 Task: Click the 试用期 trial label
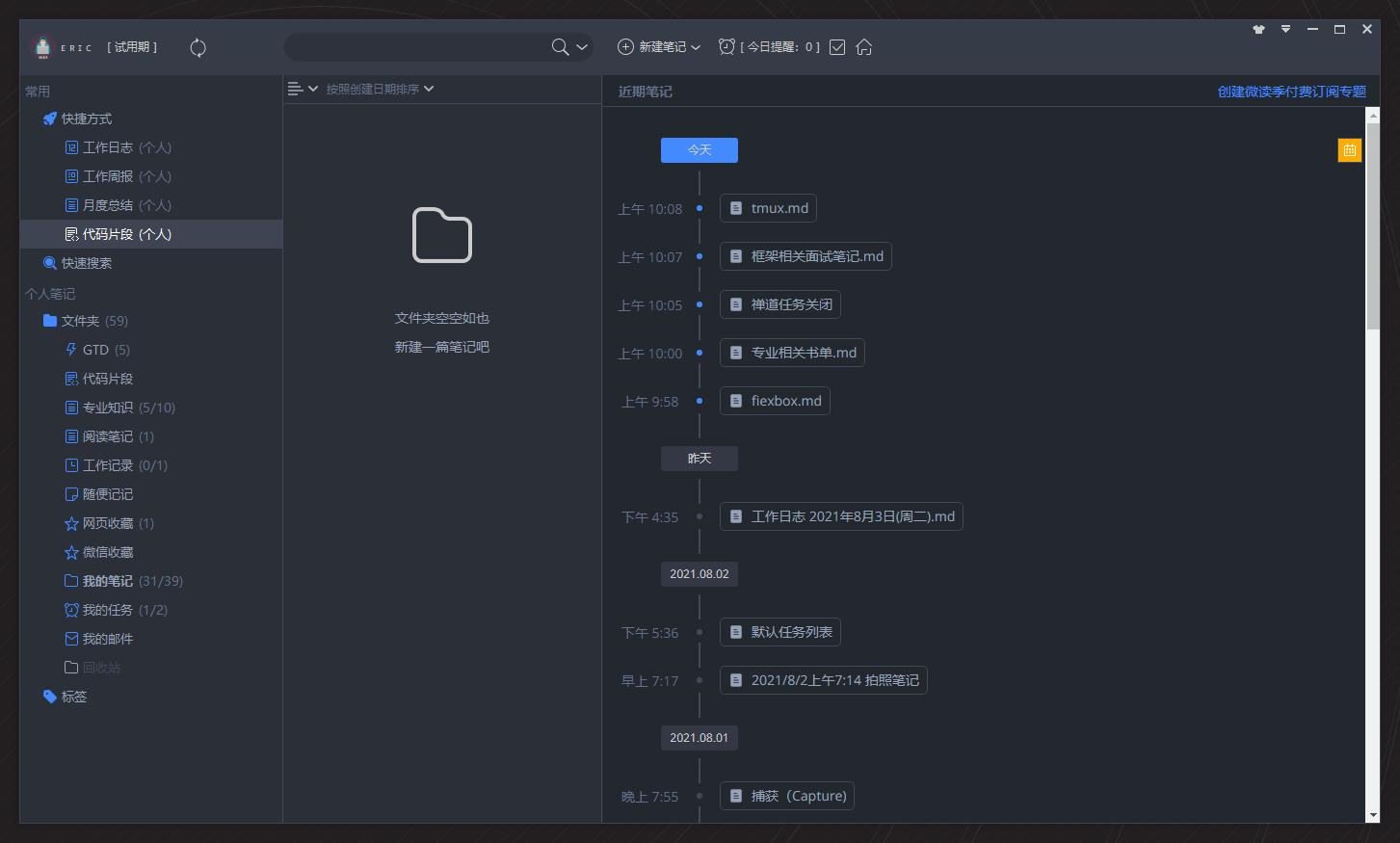[x=132, y=47]
